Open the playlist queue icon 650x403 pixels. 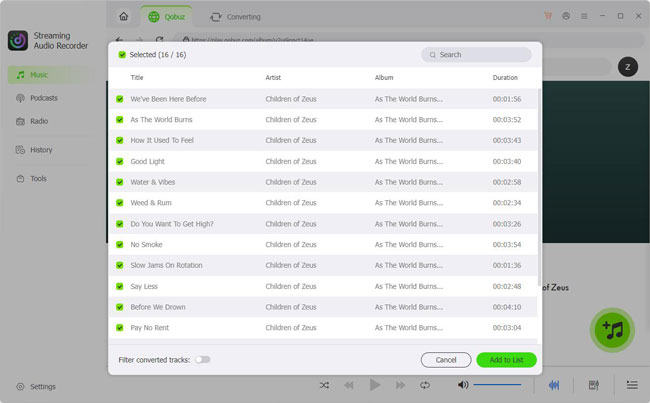632,385
